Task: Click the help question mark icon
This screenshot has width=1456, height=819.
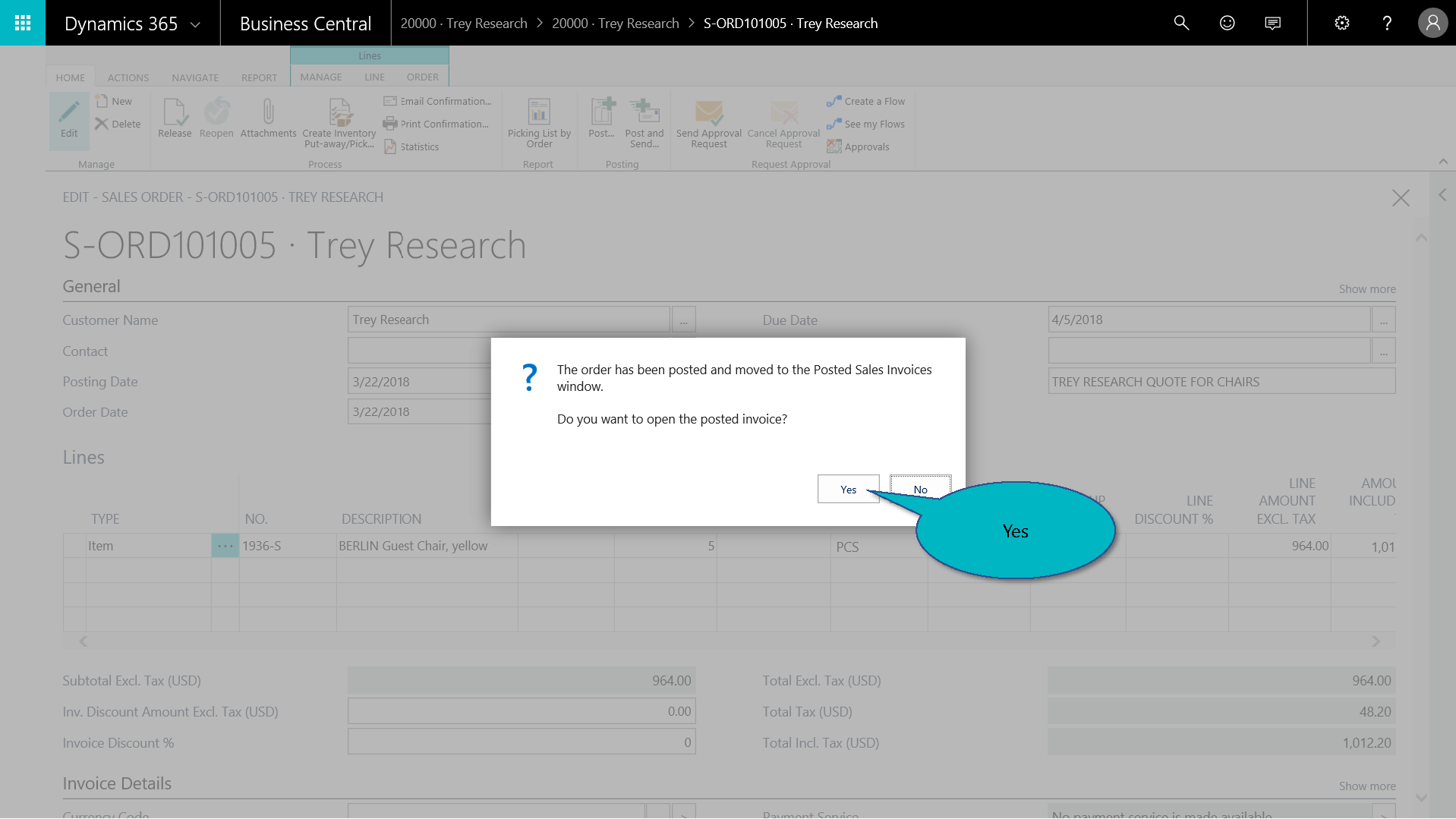Action: [x=1387, y=23]
